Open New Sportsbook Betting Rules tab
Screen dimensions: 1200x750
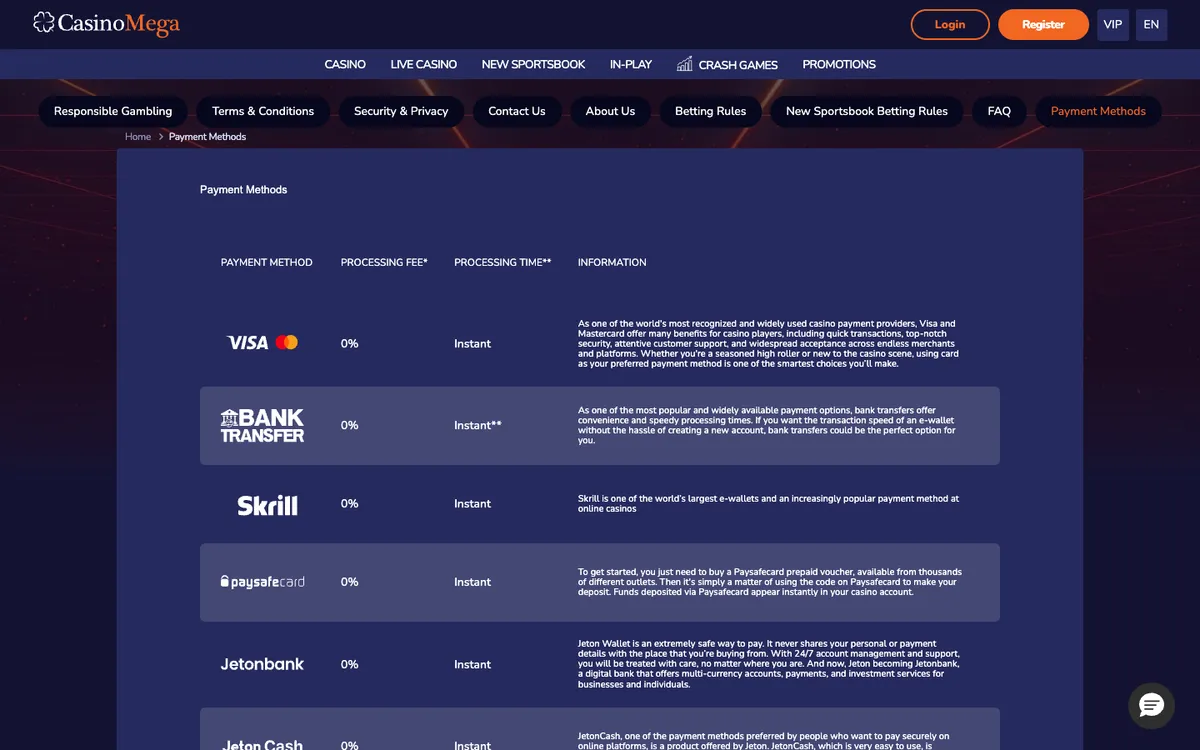click(867, 111)
